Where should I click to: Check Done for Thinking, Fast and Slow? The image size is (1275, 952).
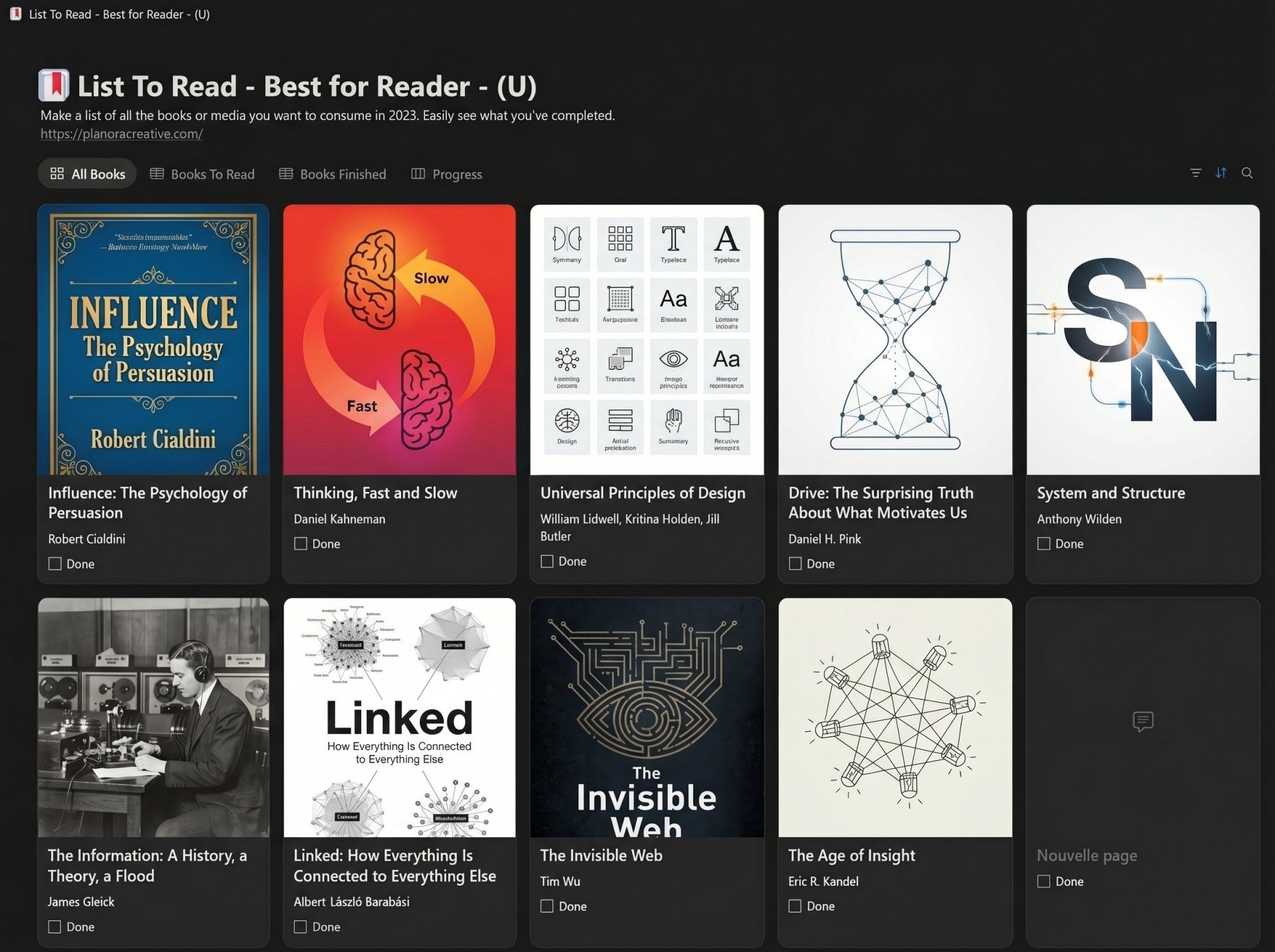pyautogui.click(x=301, y=544)
